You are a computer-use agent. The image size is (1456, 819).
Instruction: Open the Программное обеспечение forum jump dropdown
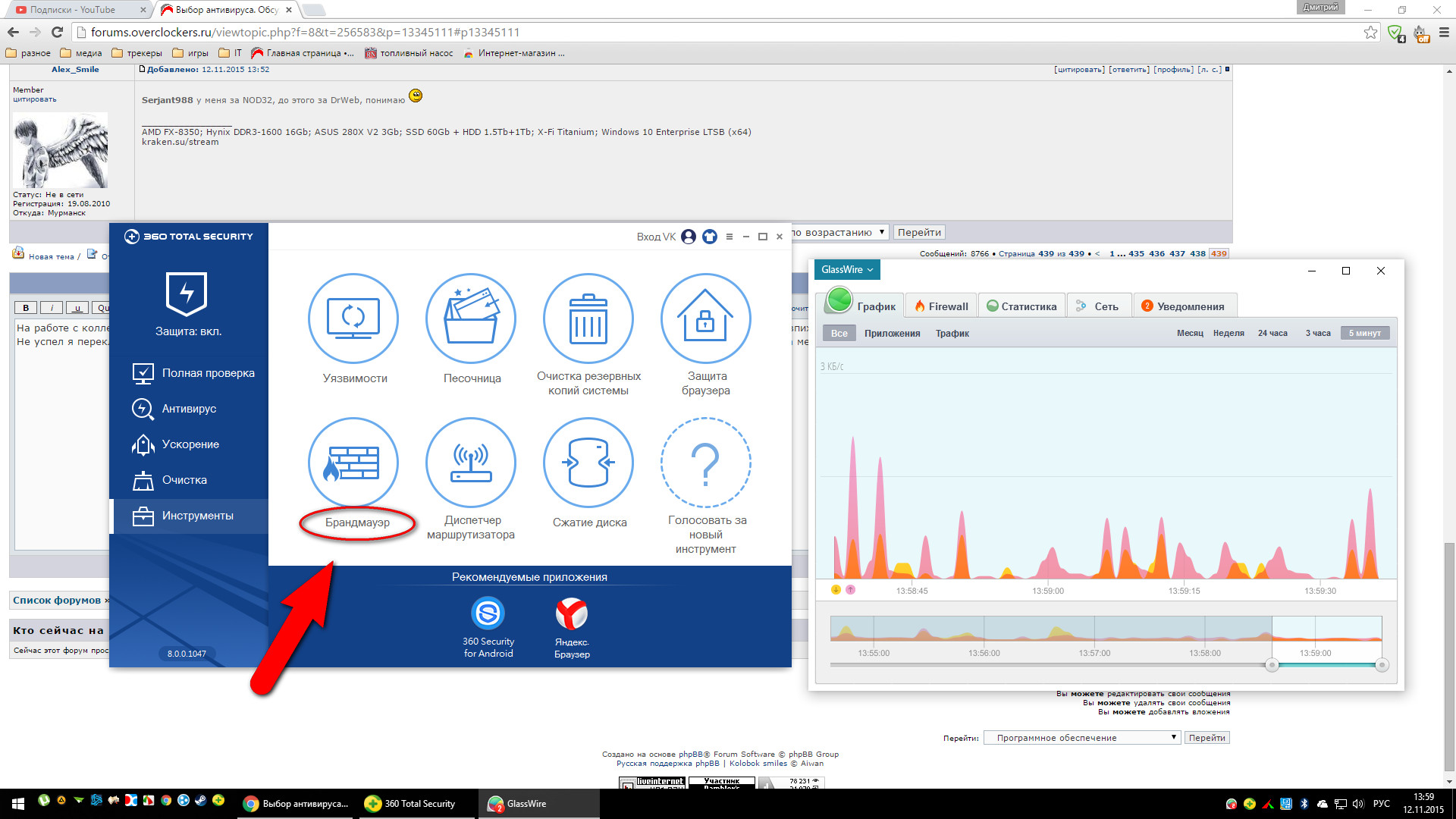1081,738
